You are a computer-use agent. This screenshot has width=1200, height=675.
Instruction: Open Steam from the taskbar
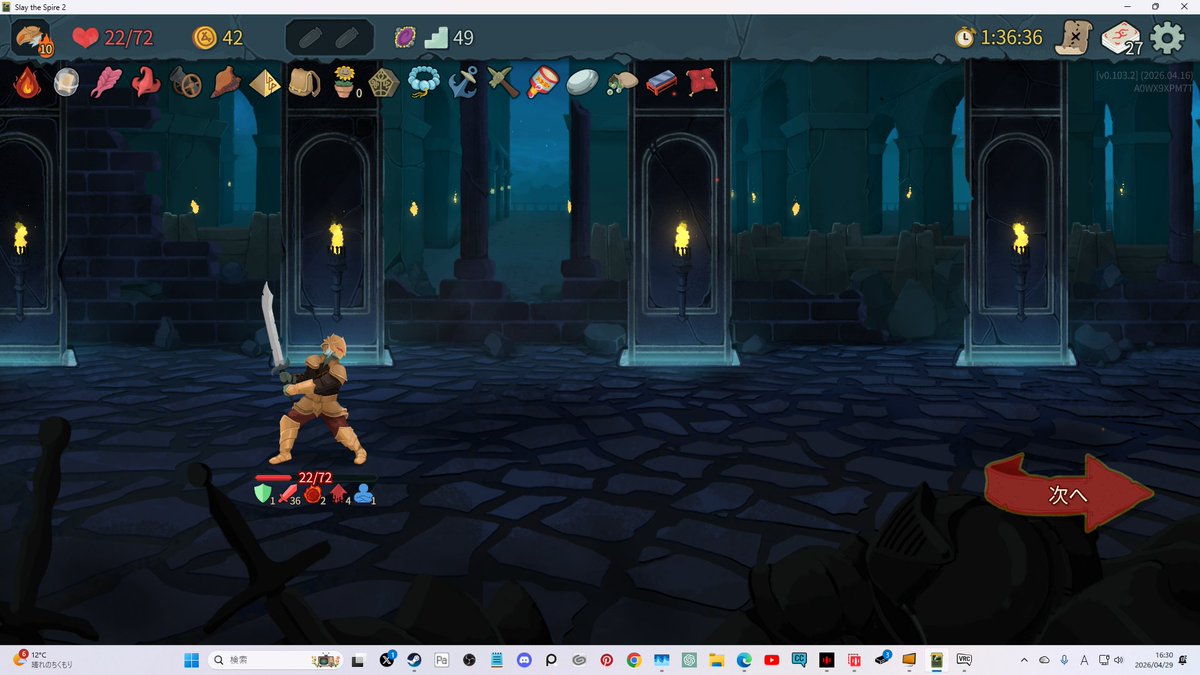point(414,660)
